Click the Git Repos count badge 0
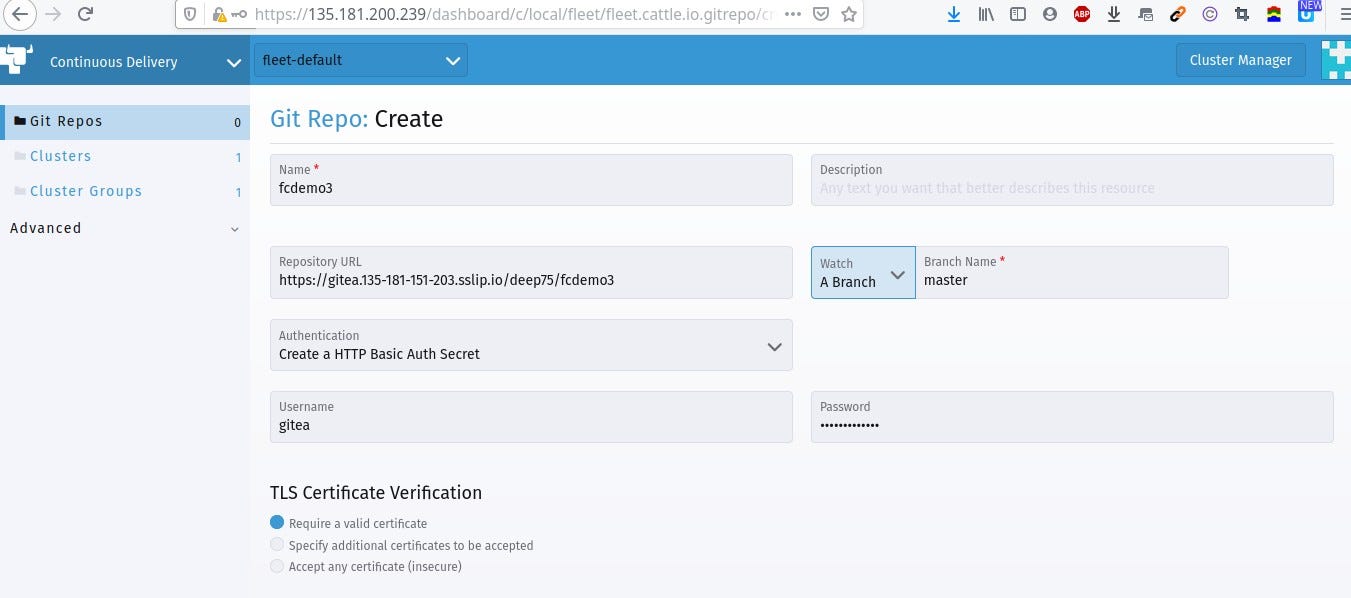 [x=237, y=123]
